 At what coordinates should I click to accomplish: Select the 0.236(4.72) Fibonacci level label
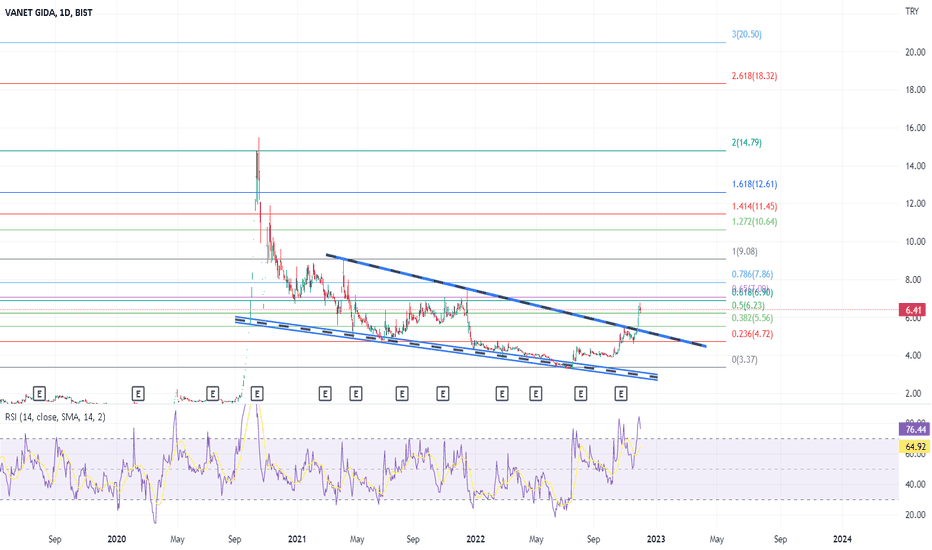(752, 334)
